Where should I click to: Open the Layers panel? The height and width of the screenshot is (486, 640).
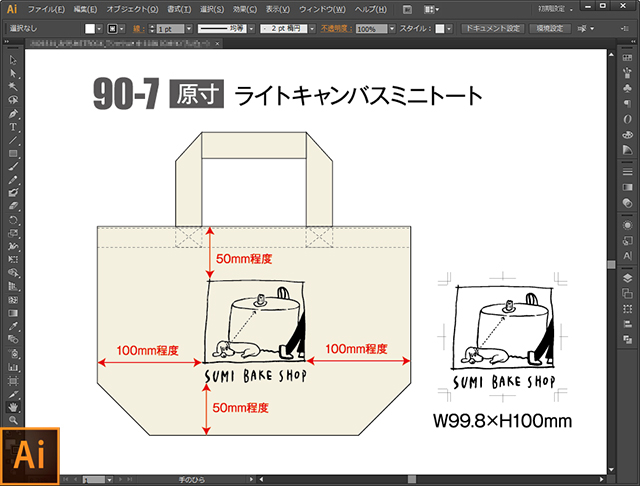pyautogui.click(x=627, y=278)
